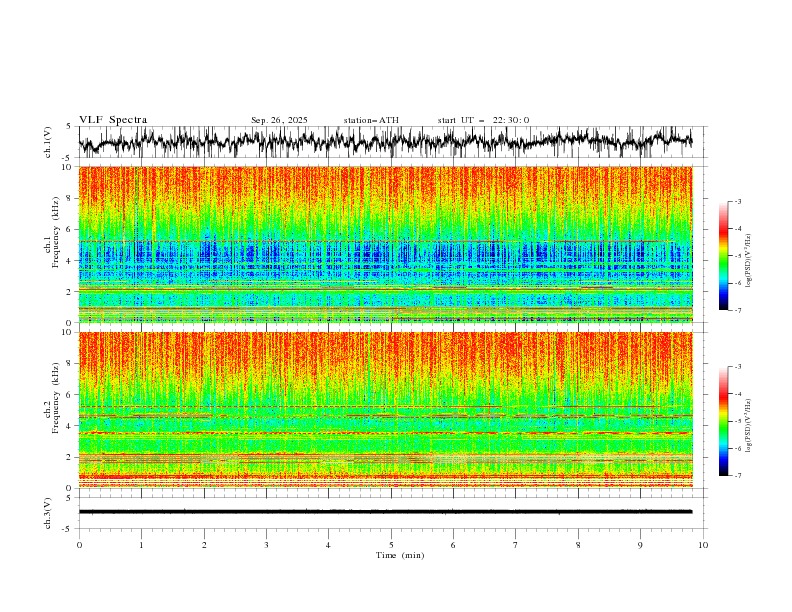Click the "6" kHz tick on ch.2 spectrogram axis

coord(71,394)
